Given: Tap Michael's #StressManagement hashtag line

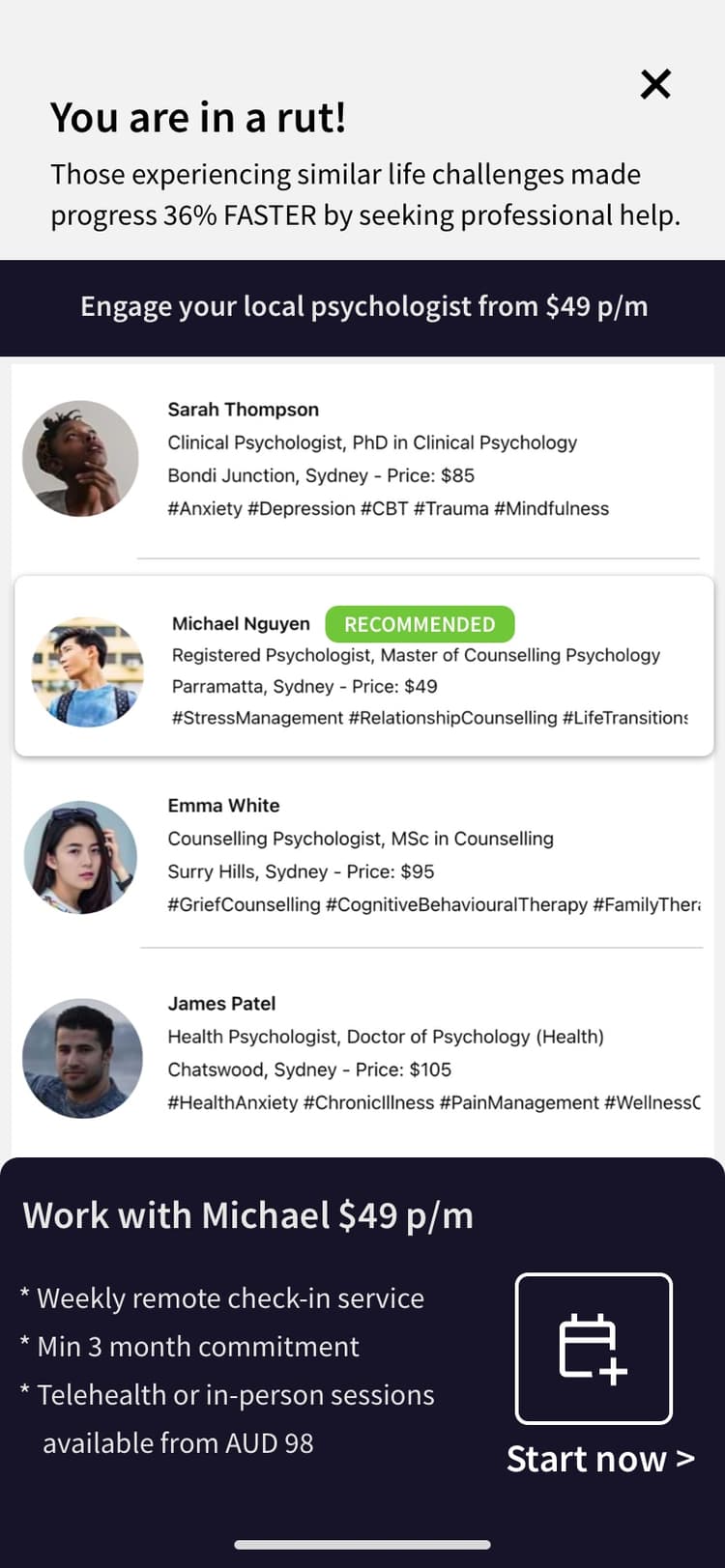Looking at the screenshot, I should pos(430,718).
